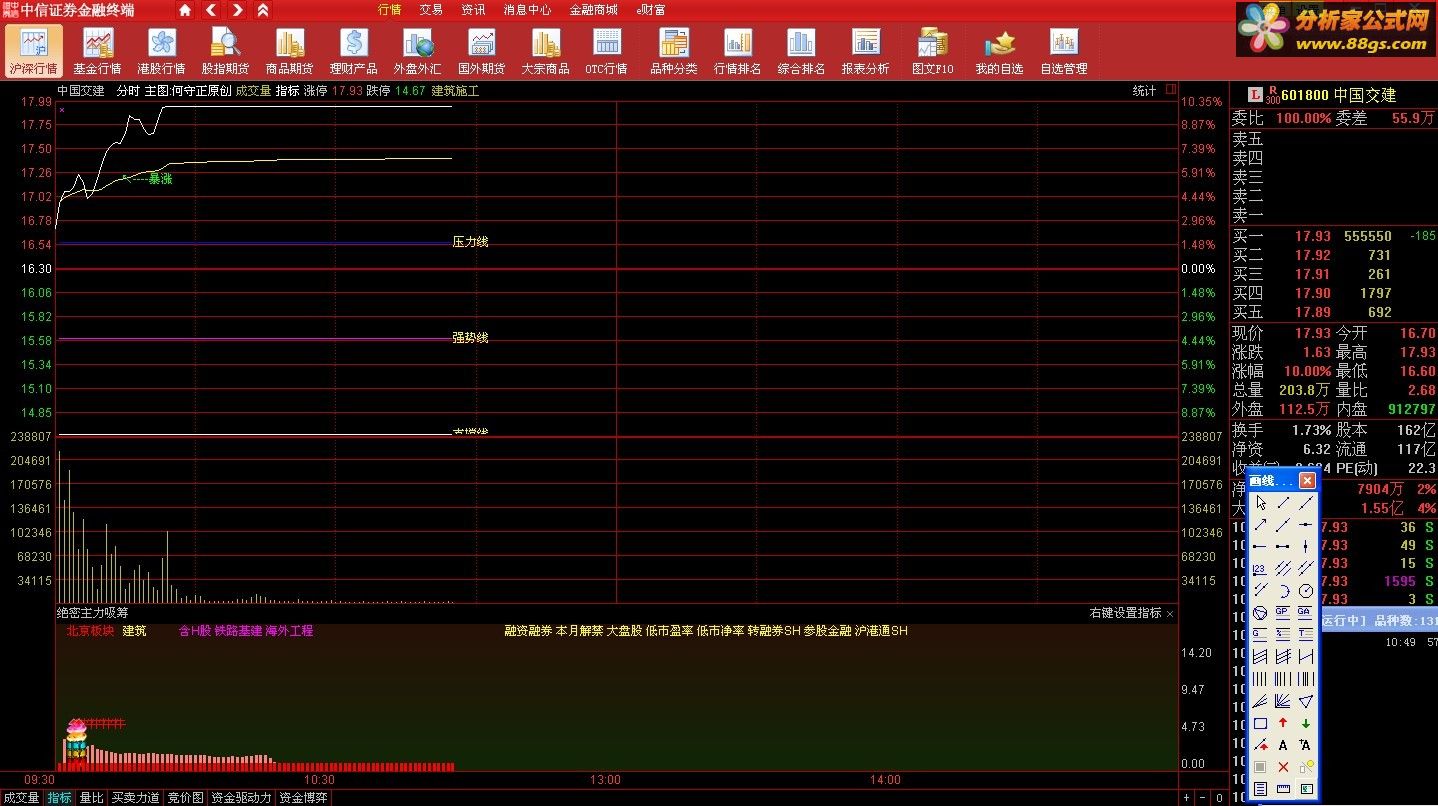
Task: Click 统计 button above chart
Action: click(1144, 91)
